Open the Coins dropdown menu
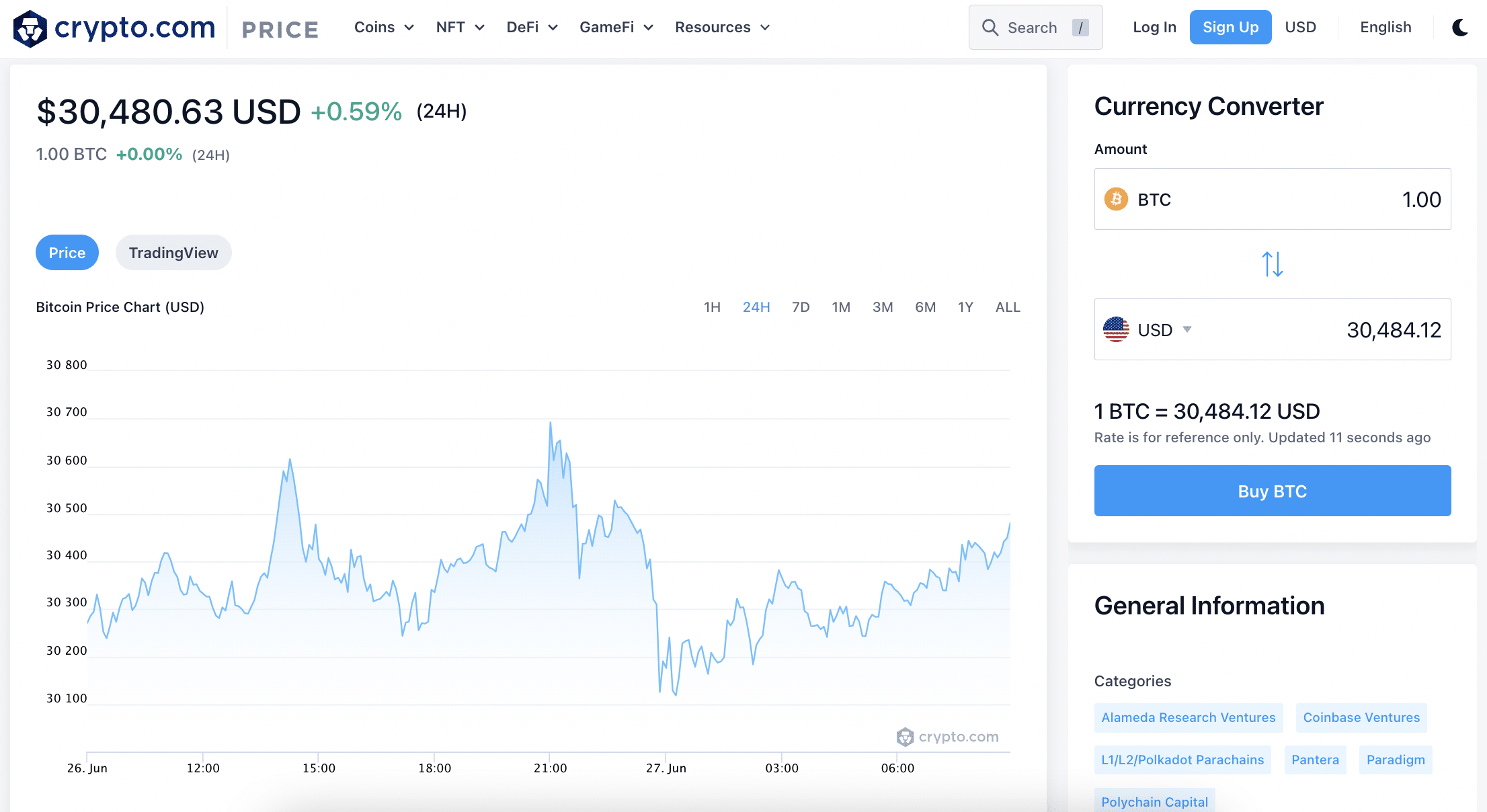Image resolution: width=1487 pixels, height=812 pixels. tap(384, 28)
